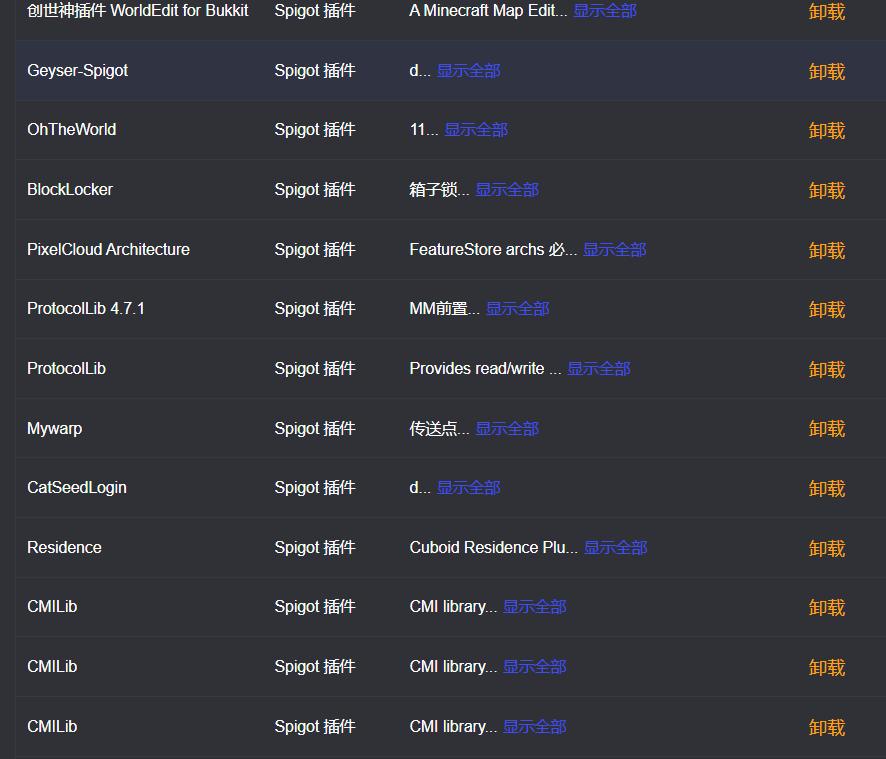Uninstall the Mywarp plugin

point(826,429)
